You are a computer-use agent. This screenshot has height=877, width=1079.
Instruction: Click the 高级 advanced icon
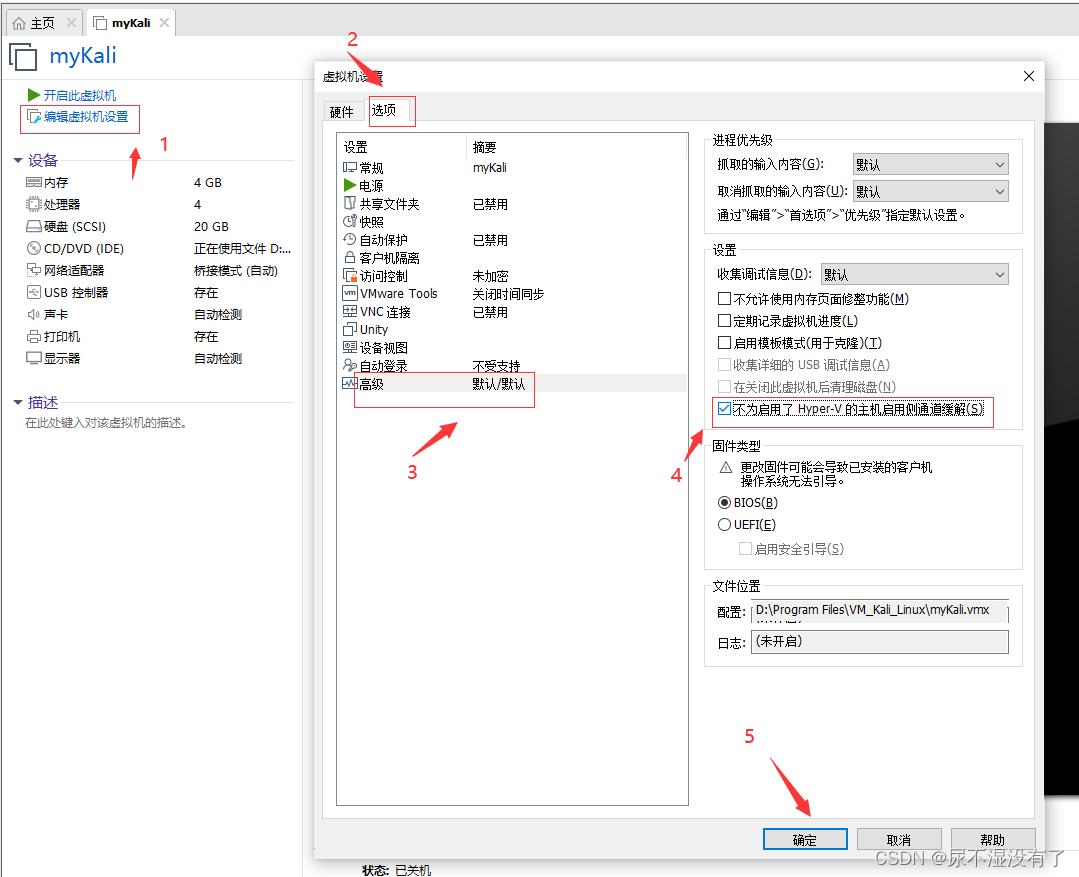pos(350,383)
